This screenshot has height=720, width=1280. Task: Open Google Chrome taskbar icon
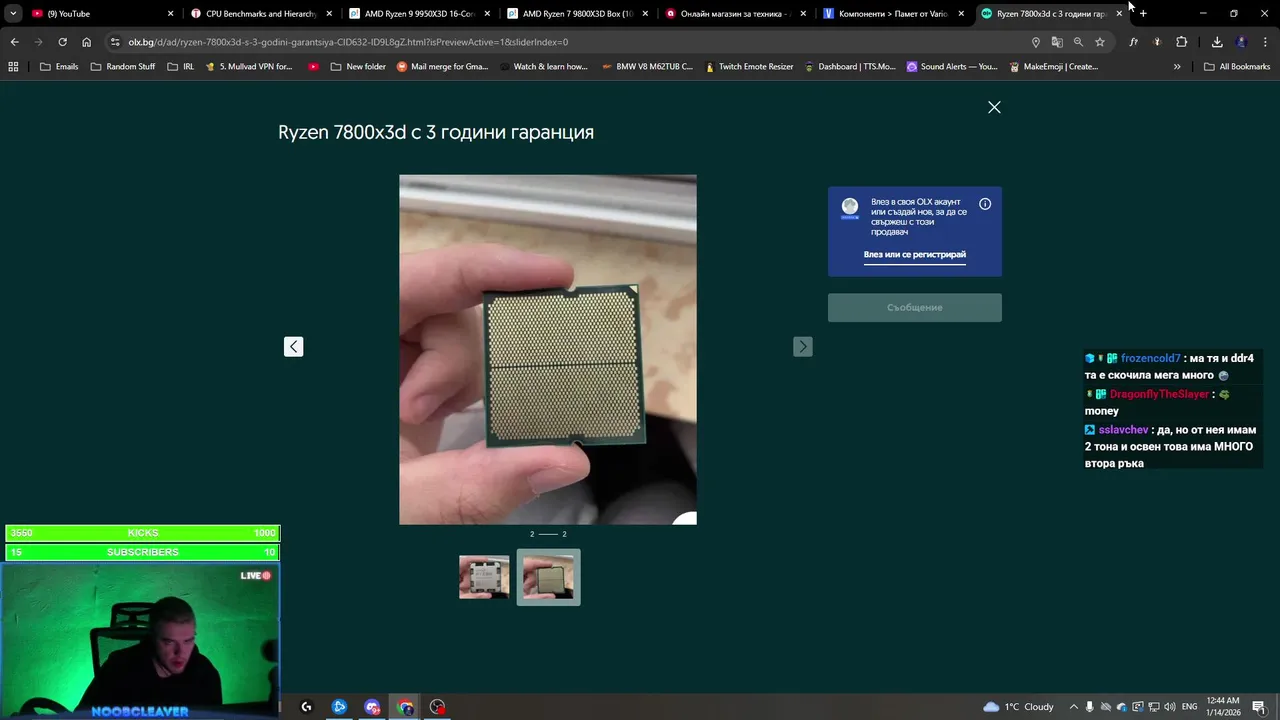pyautogui.click(x=405, y=707)
